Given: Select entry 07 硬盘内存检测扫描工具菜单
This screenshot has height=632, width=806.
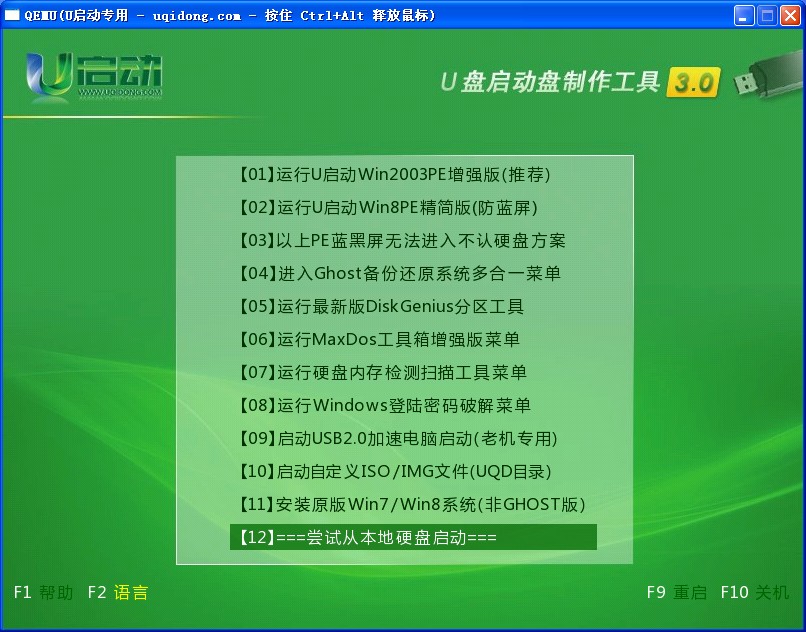Looking at the screenshot, I should click(382, 372).
